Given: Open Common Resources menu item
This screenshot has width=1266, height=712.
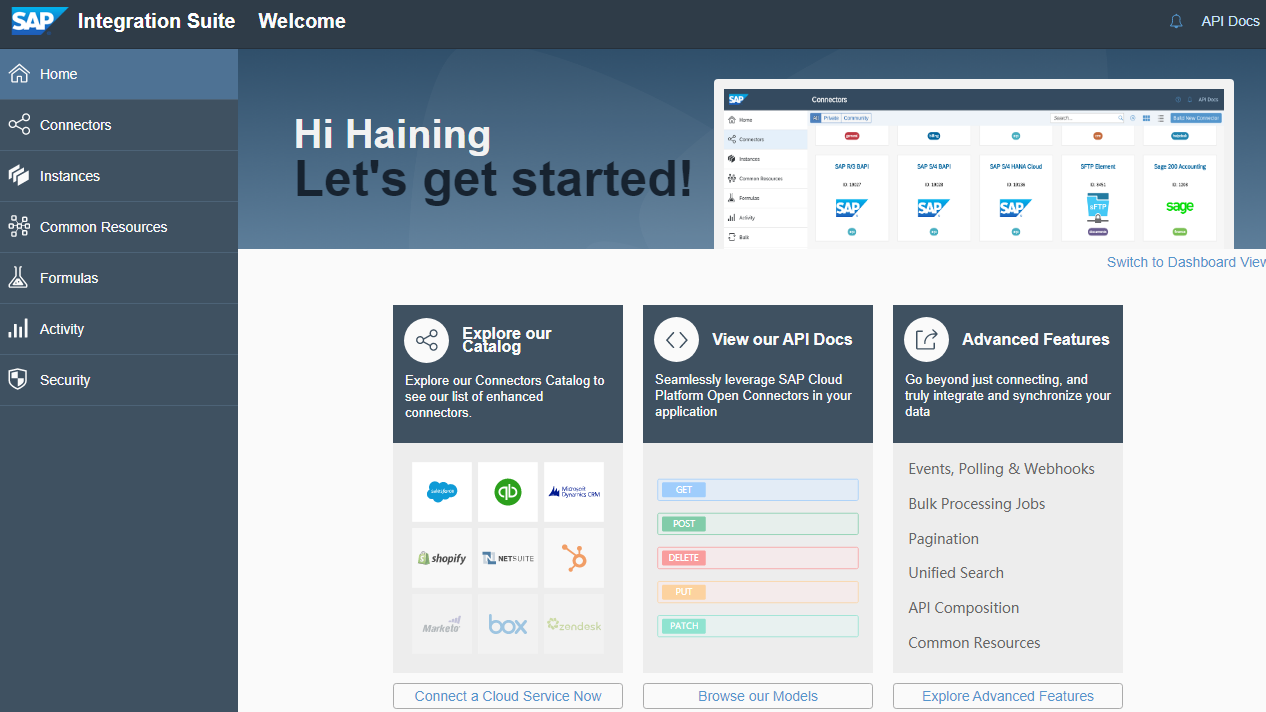Looking at the screenshot, I should 119,227.
